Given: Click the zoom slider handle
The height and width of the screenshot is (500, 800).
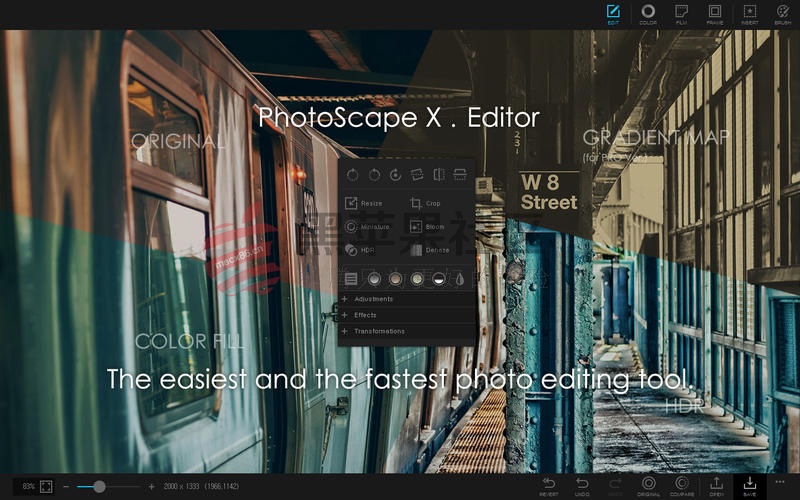Looking at the screenshot, I should (99, 487).
